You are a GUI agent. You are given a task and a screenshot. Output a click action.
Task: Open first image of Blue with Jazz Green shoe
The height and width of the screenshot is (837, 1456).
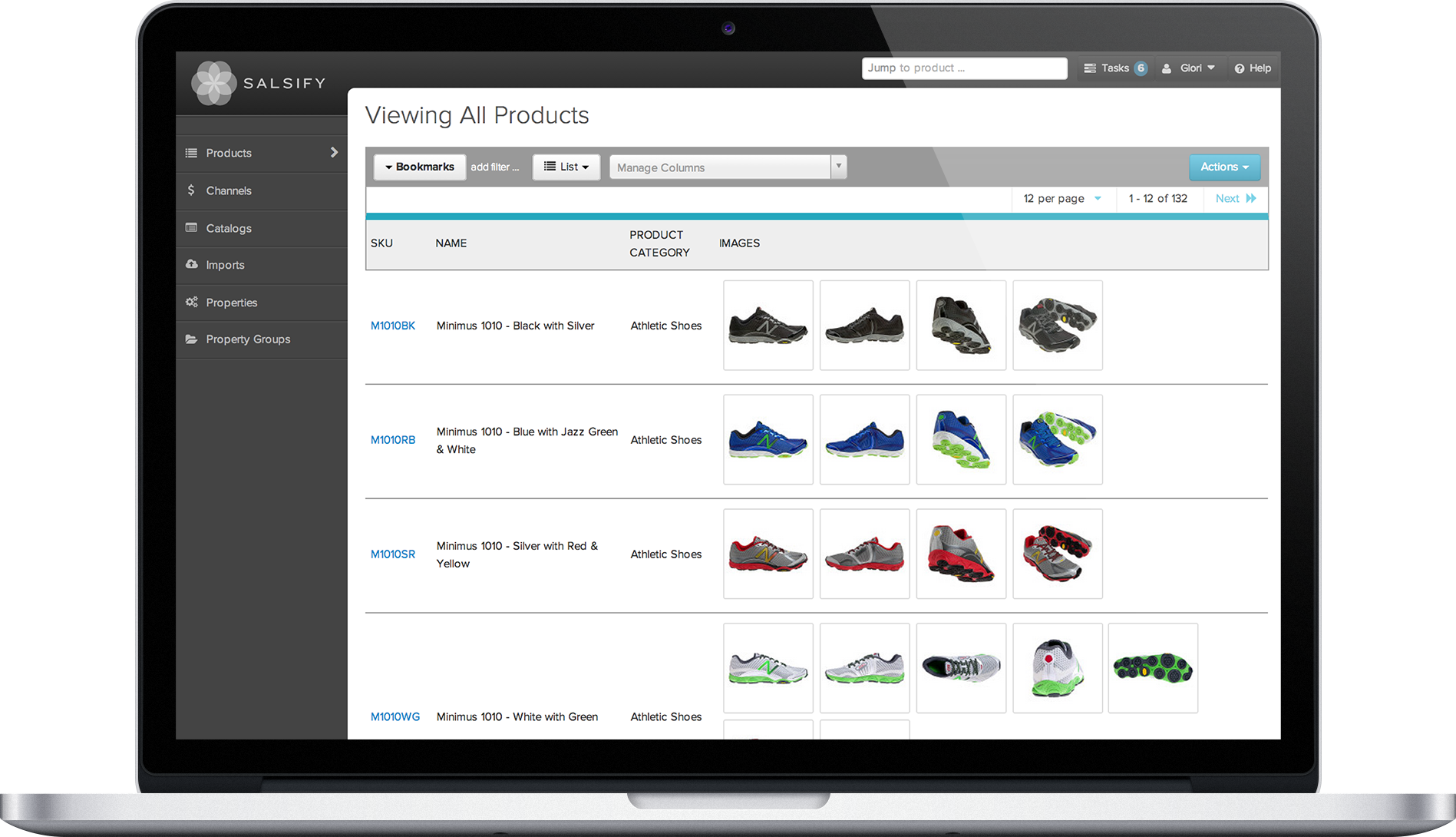[768, 440]
